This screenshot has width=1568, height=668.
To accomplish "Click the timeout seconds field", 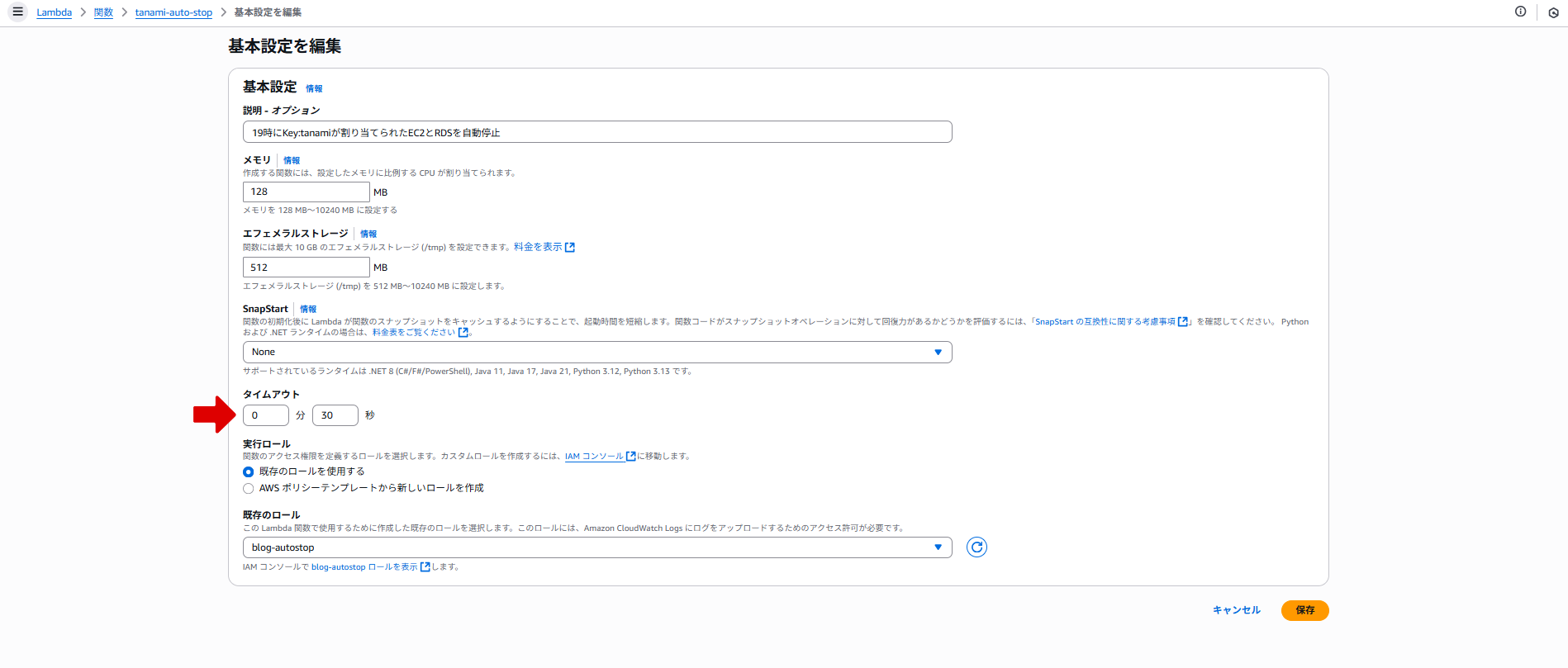I will click(335, 415).
